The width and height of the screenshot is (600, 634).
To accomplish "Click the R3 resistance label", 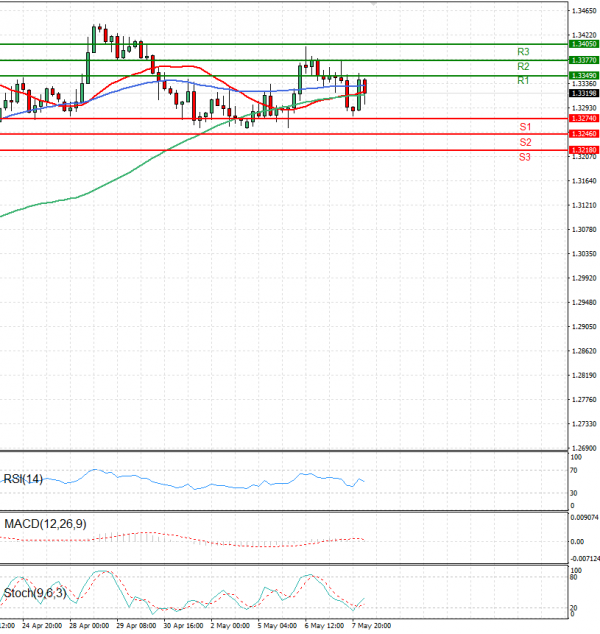I will click(523, 52).
